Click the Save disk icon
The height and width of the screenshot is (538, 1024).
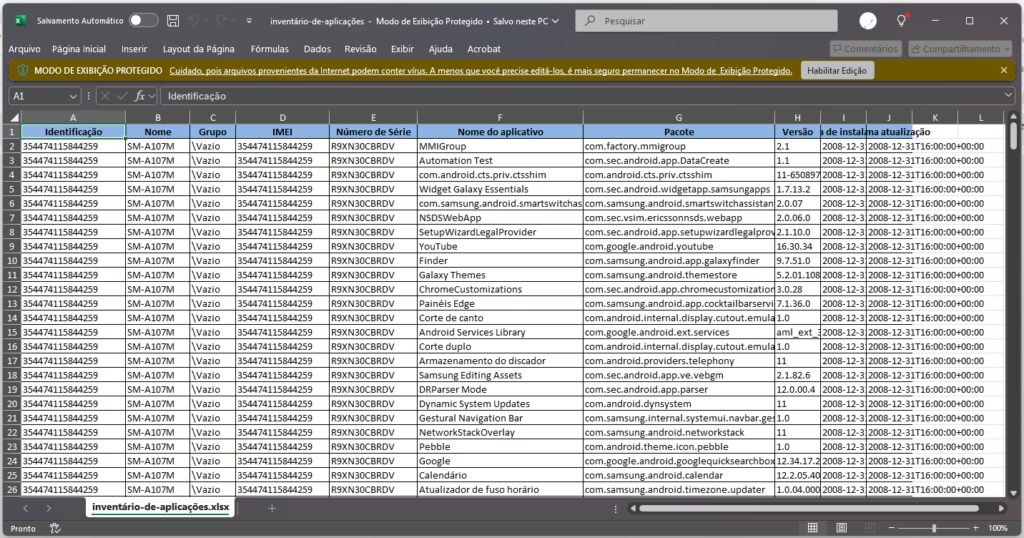[173, 21]
